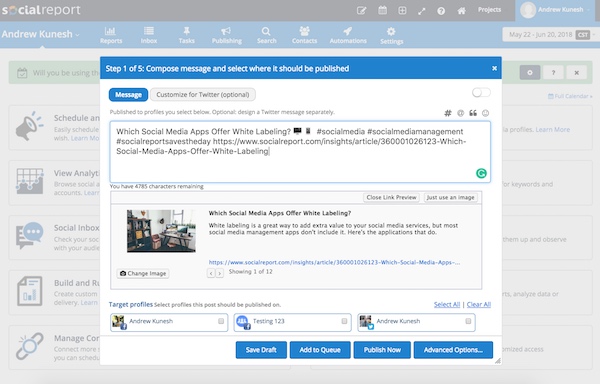This screenshot has width=600, height=384.
Task: Open the Inbox section
Action: 149,35
